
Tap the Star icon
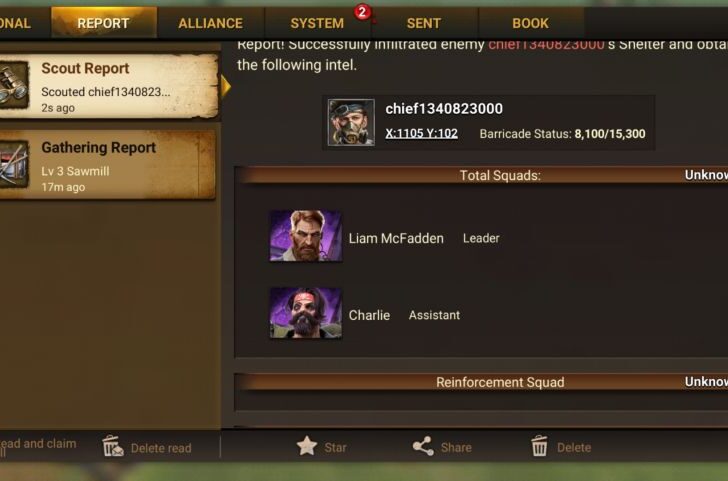point(307,447)
